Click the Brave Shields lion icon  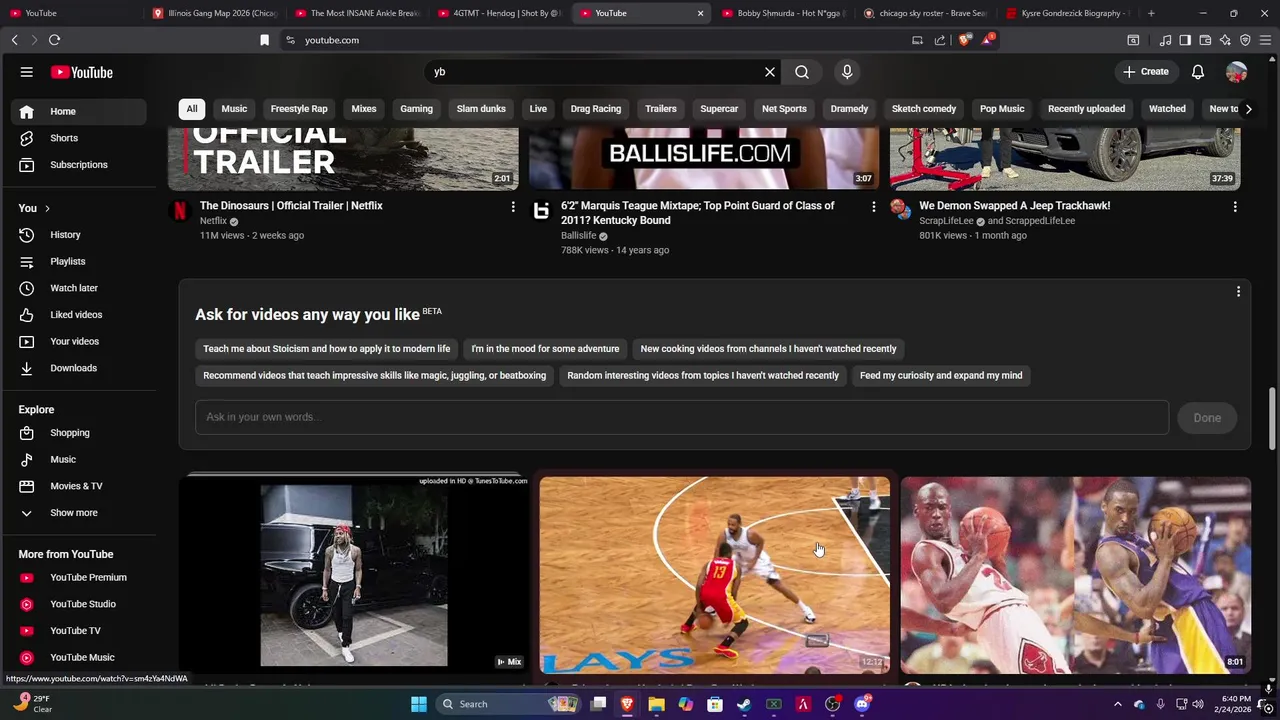[964, 40]
